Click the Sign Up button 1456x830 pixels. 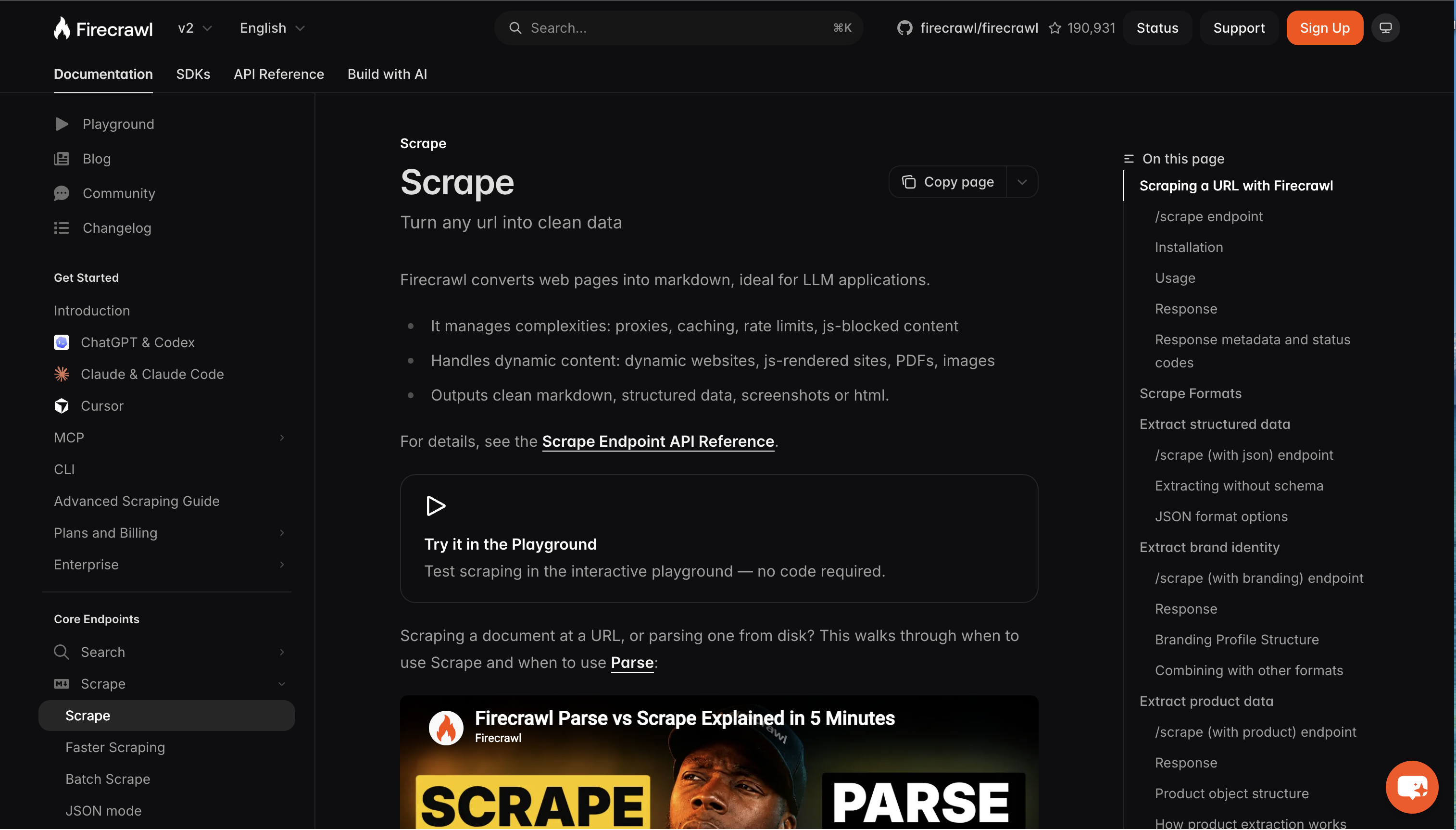pyautogui.click(x=1324, y=28)
